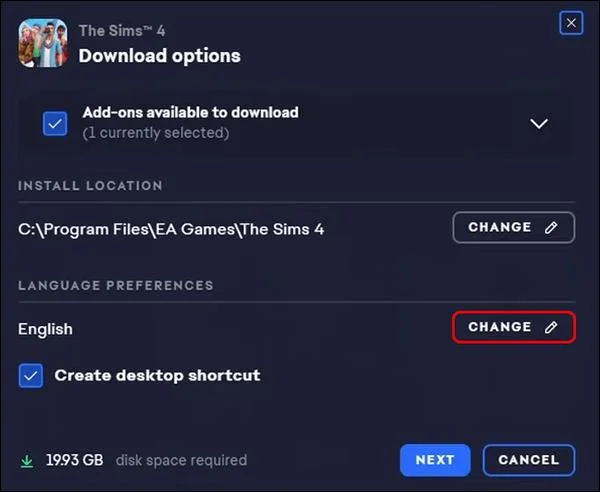Click the '1 currently selected' subtitle

click(x=155, y=133)
